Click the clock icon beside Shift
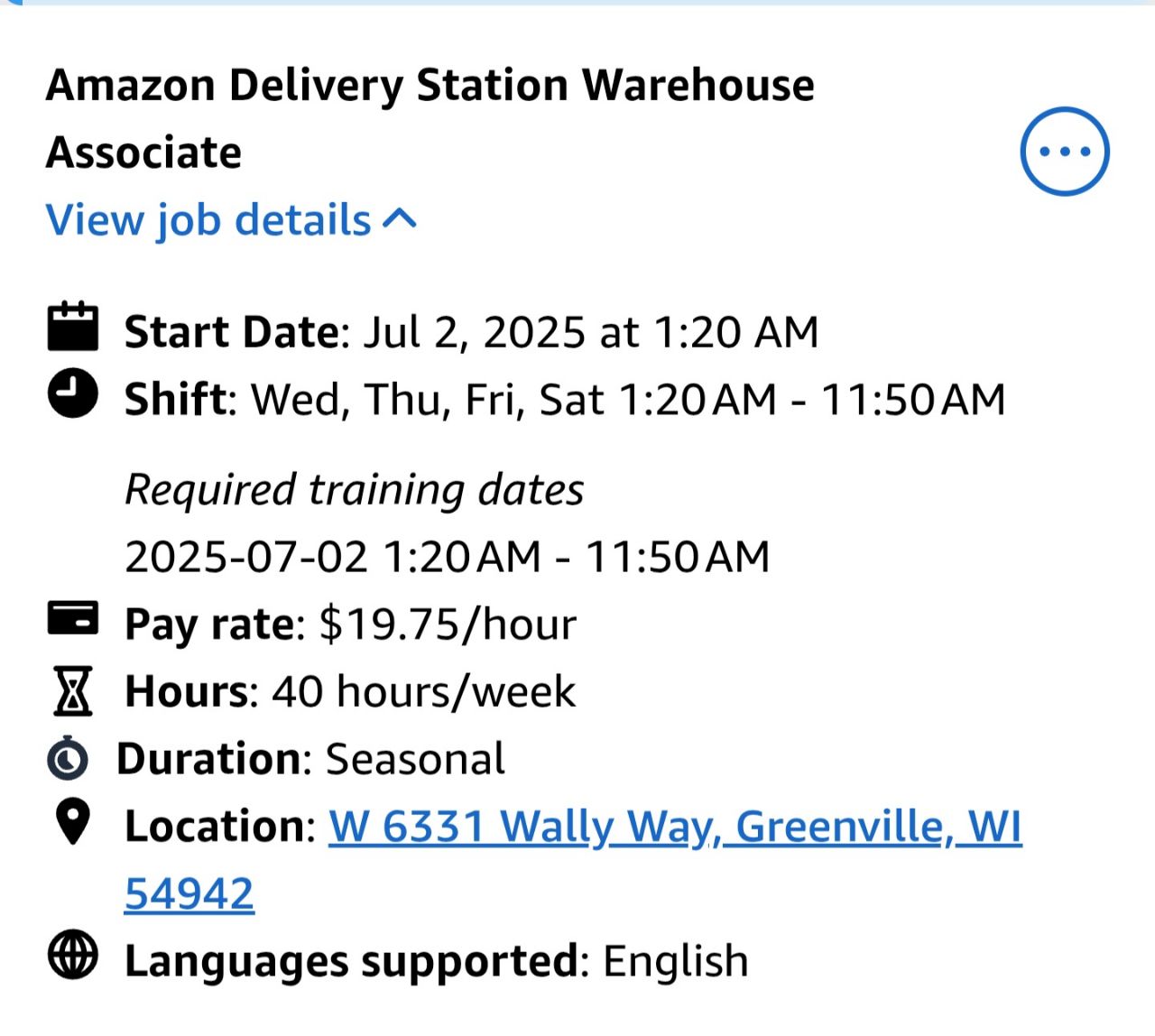1155x1036 pixels. 72,393
